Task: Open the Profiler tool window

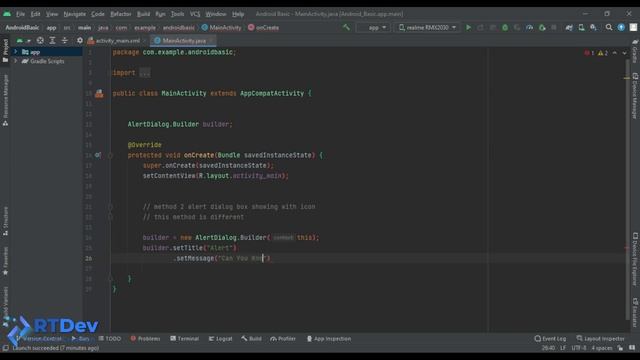Action: [283, 339]
